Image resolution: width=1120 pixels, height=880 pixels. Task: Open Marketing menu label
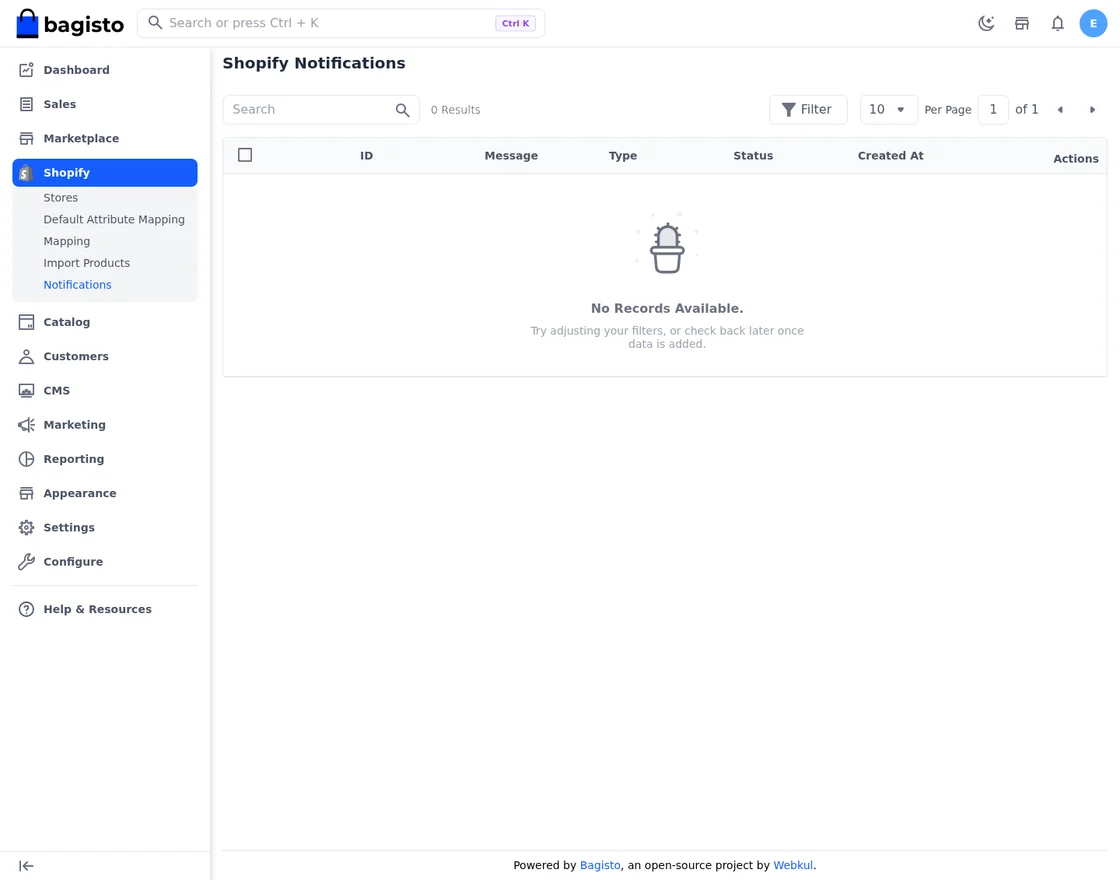[74, 425]
